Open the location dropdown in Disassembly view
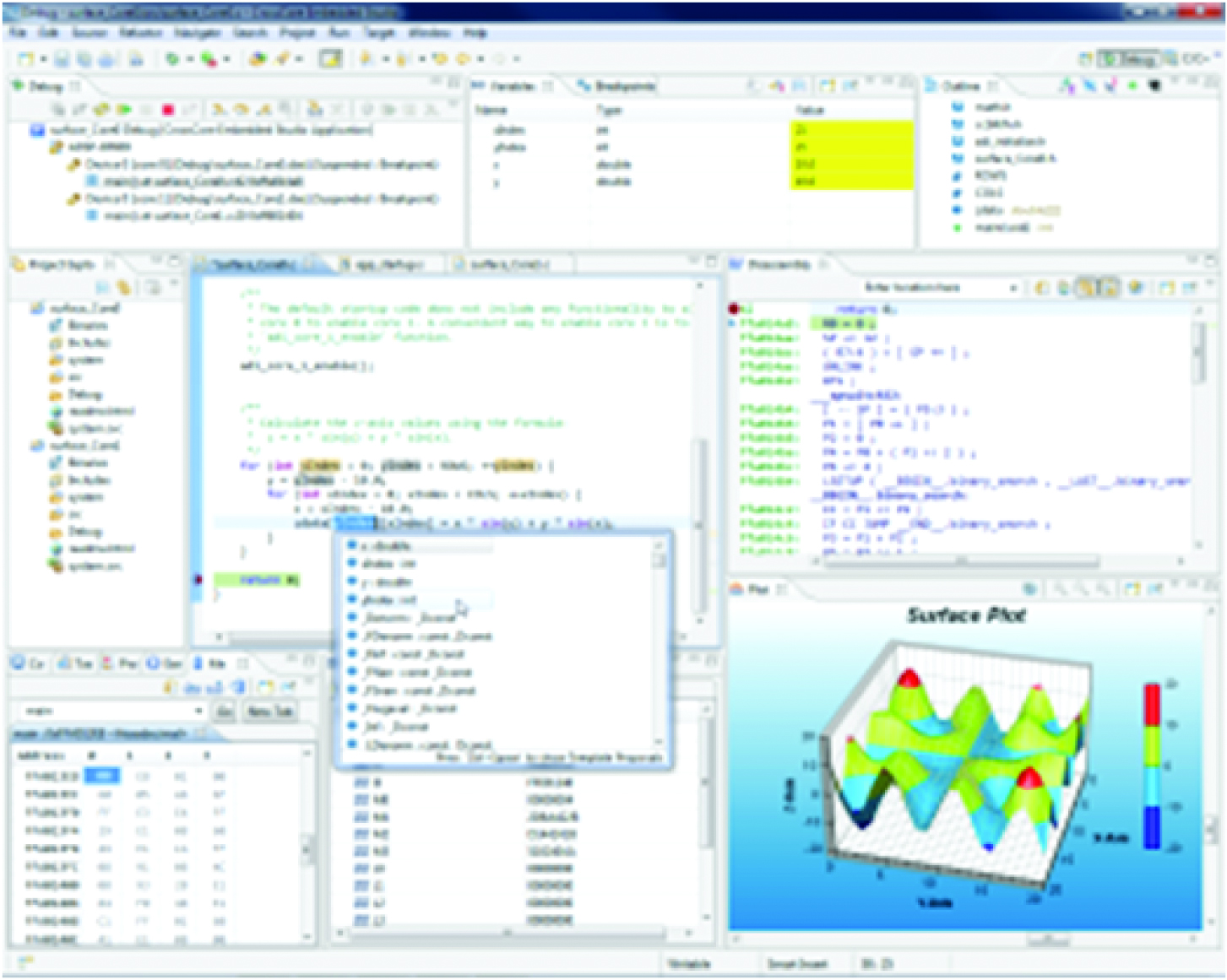 point(1012,288)
